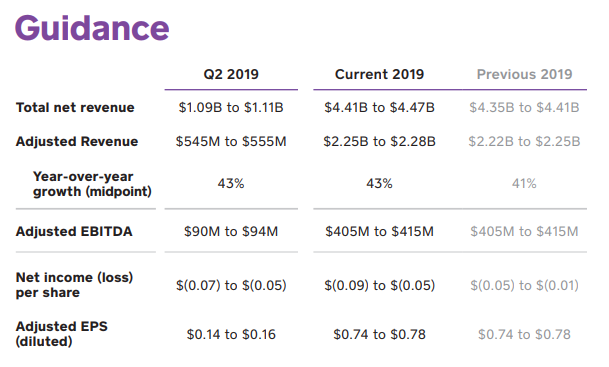Select the $0.14 to $0.16 cell
This screenshot has height=367, width=609.
click(231, 334)
